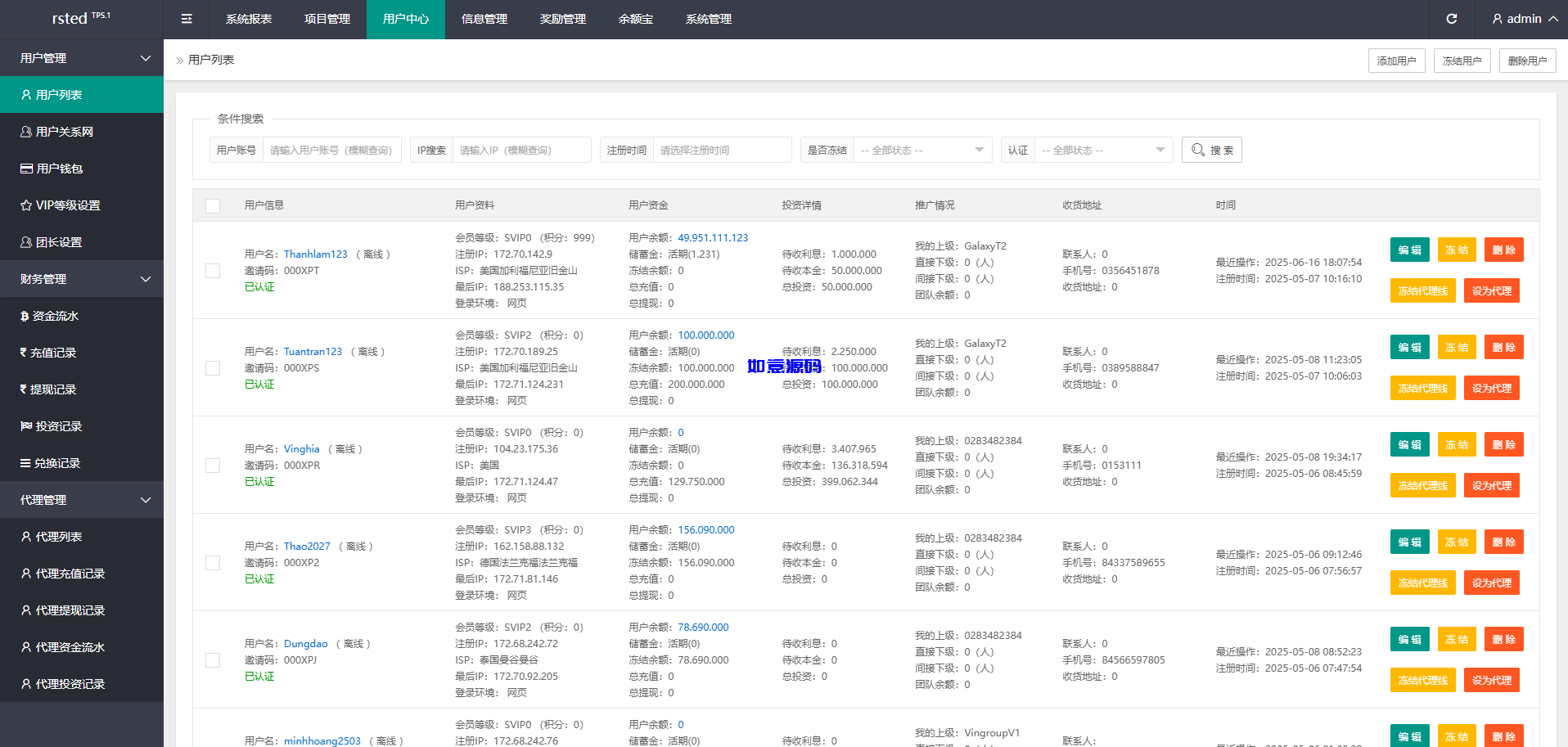Click the 添加用户 button

pos(1397,61)
